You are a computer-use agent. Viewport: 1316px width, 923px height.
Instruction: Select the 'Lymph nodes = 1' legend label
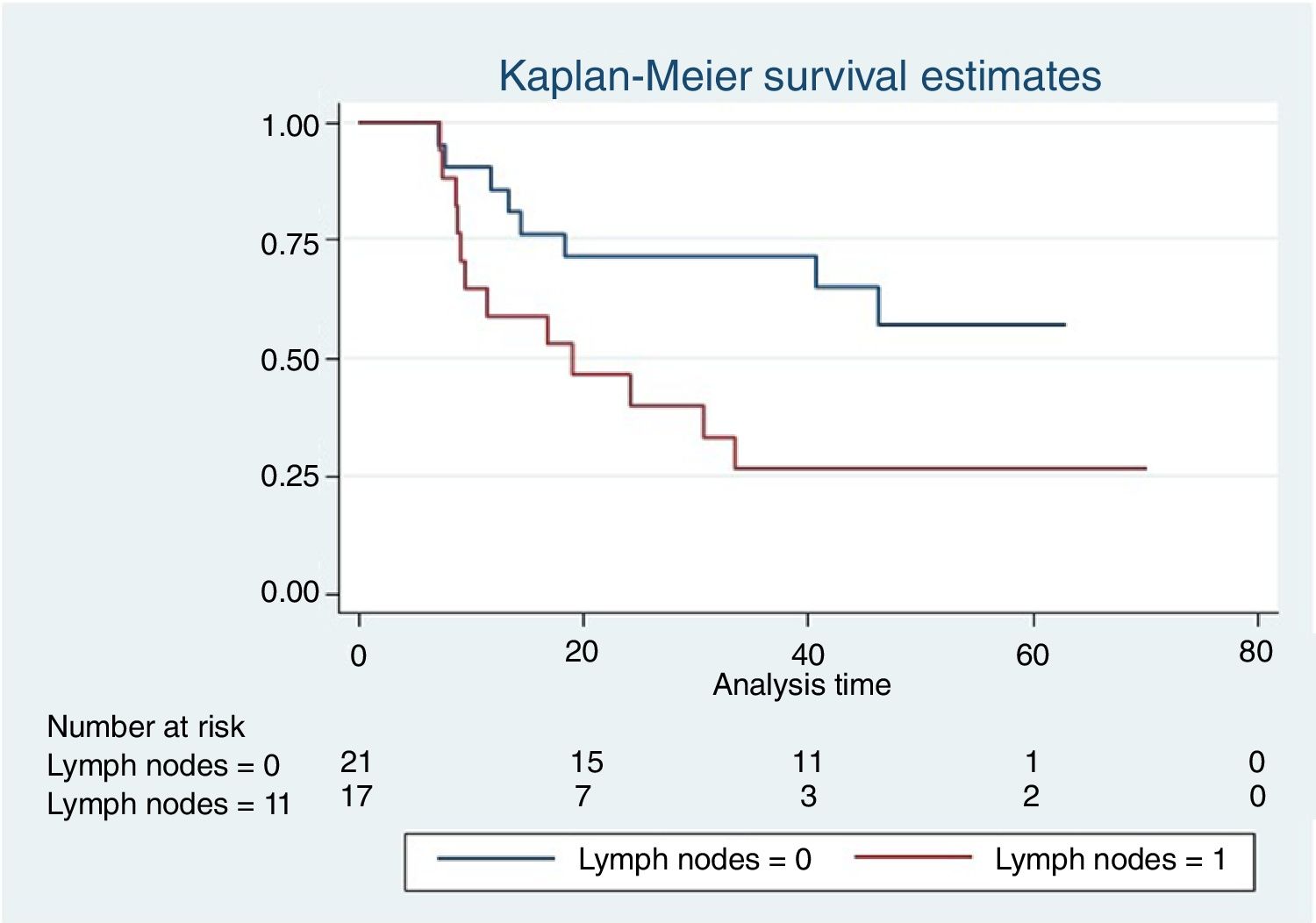coord(1110,860)
